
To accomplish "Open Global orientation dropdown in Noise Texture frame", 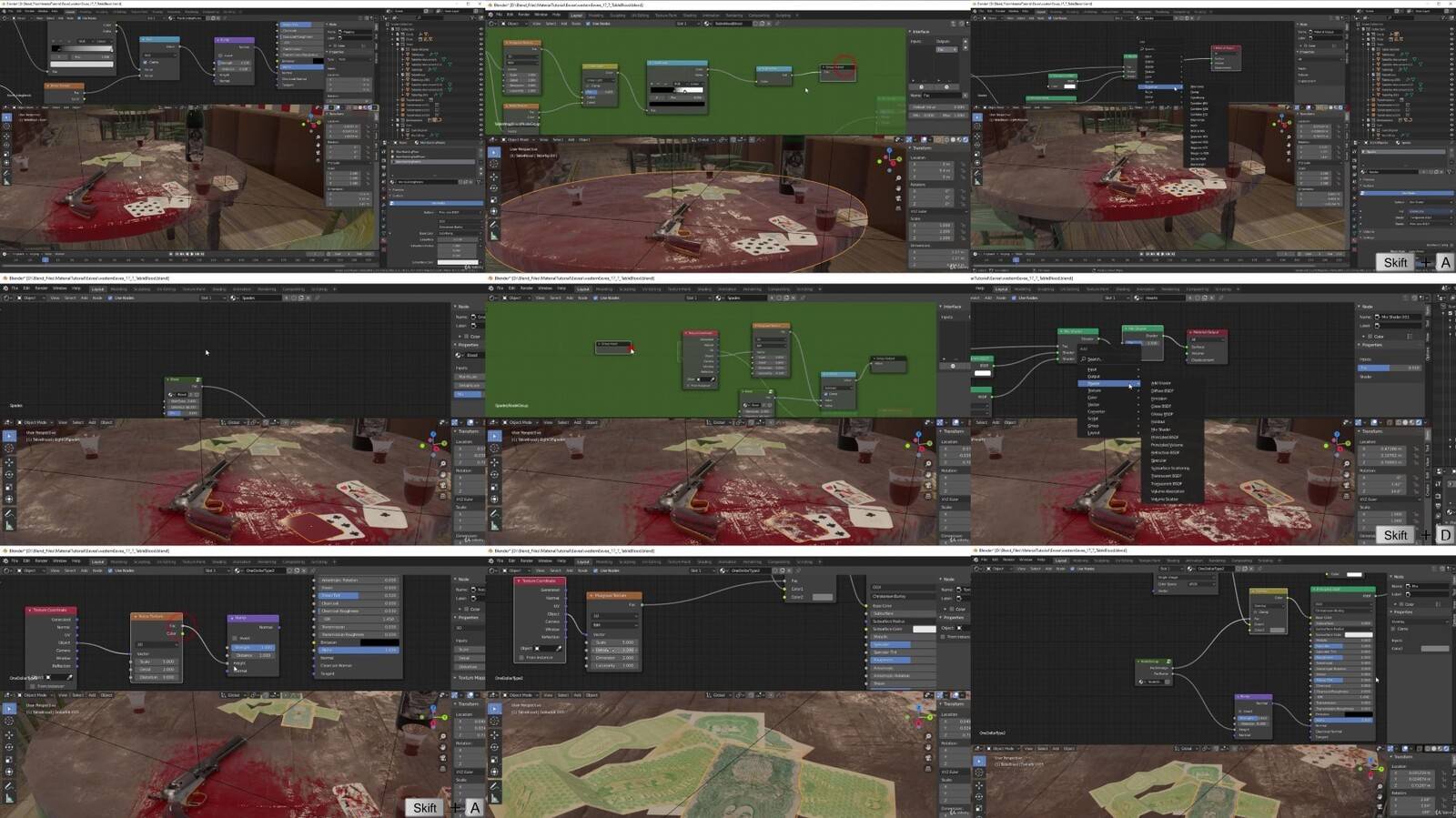I will (234, 695).
